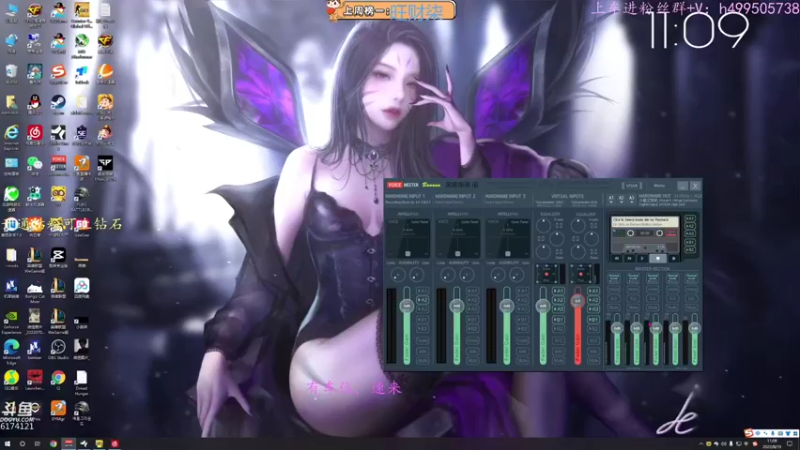Mute the Hardware Input 2 strip

pos(473,361)
